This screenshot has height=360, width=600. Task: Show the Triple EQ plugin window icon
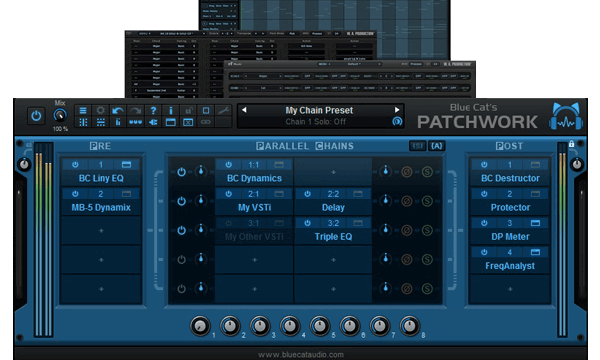coord(358,223)
